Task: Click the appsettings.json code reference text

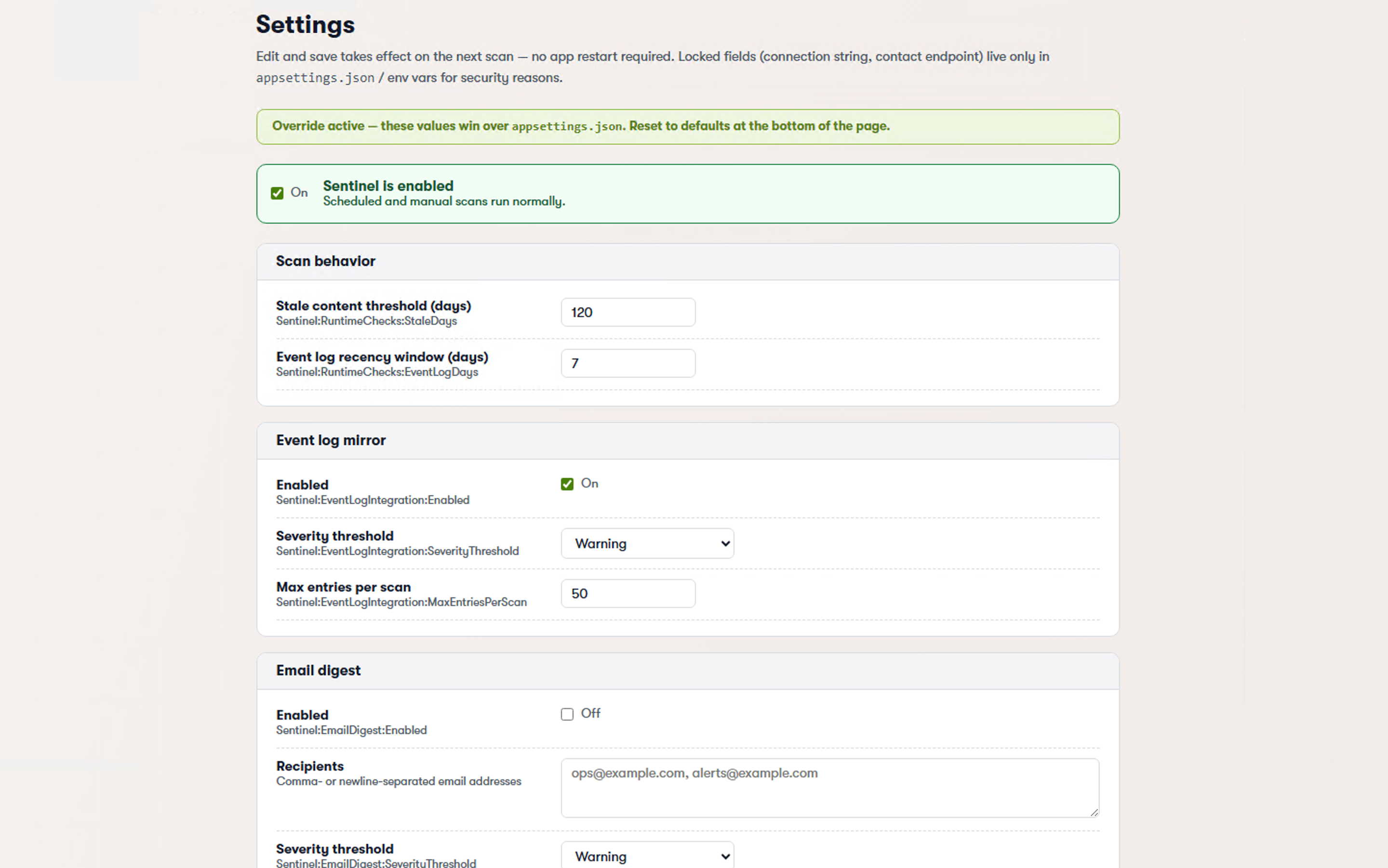Action: 315,77
